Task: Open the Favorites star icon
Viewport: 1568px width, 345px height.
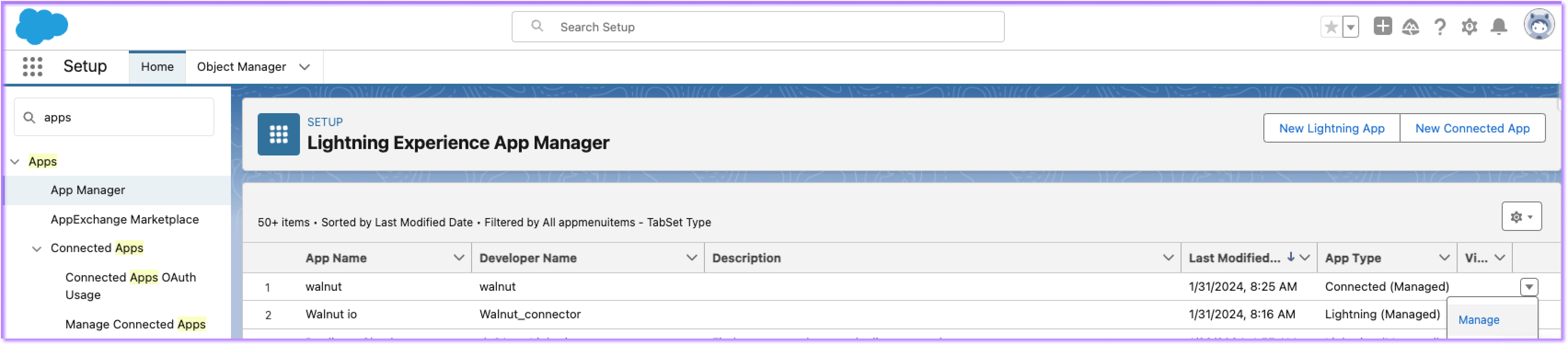Action: pyautogui.click(x=1331, y=27)
